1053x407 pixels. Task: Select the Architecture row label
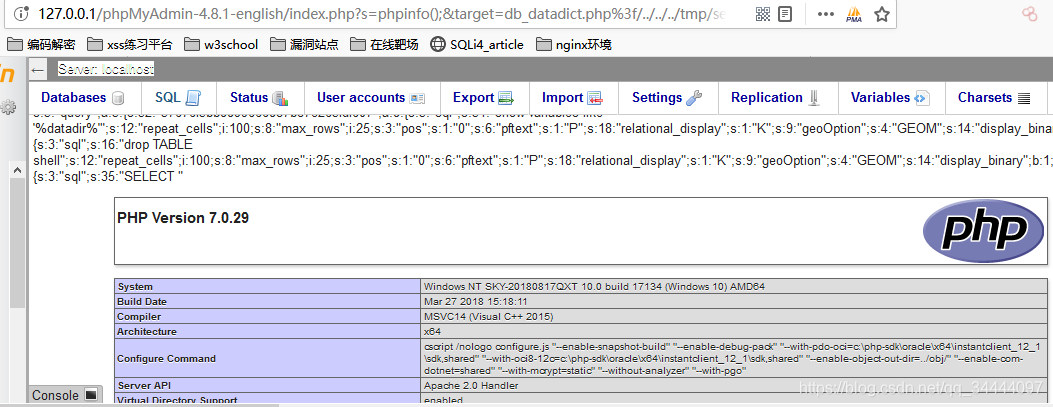click(147, 331)
